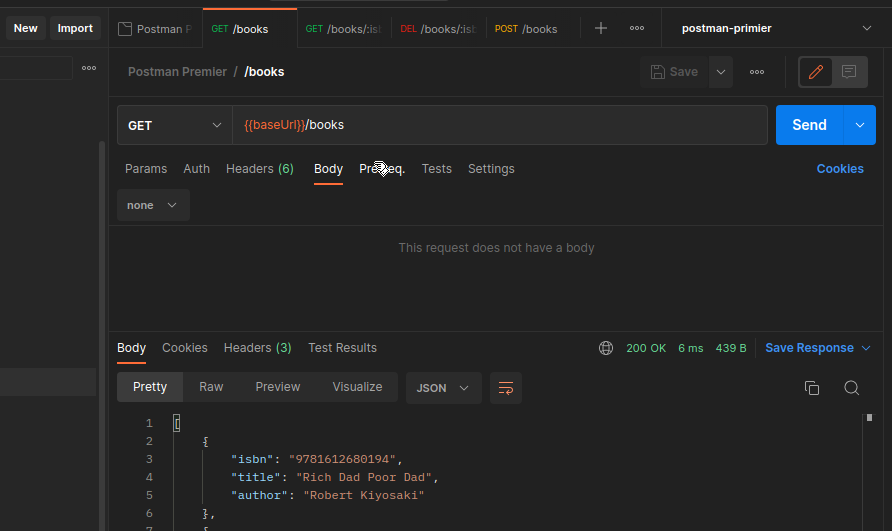The width and height of the screenshot is (892, 531).
Task: Switch to the Params tab
Action: coord(146,169)
